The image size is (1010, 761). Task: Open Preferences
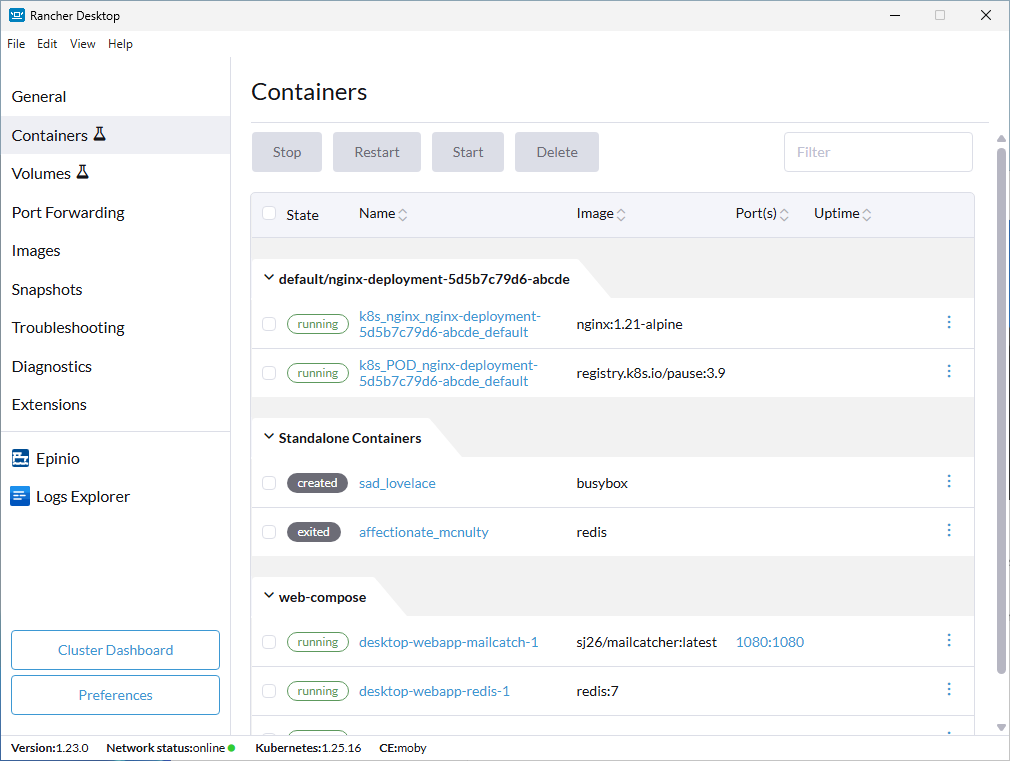coord(115,695)
